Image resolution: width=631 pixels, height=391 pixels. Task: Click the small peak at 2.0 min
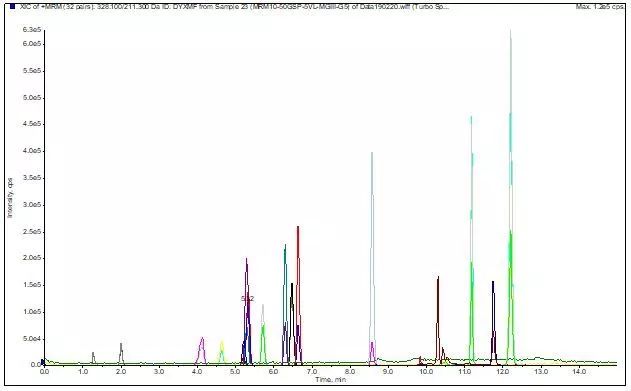(x=121, y=353)
